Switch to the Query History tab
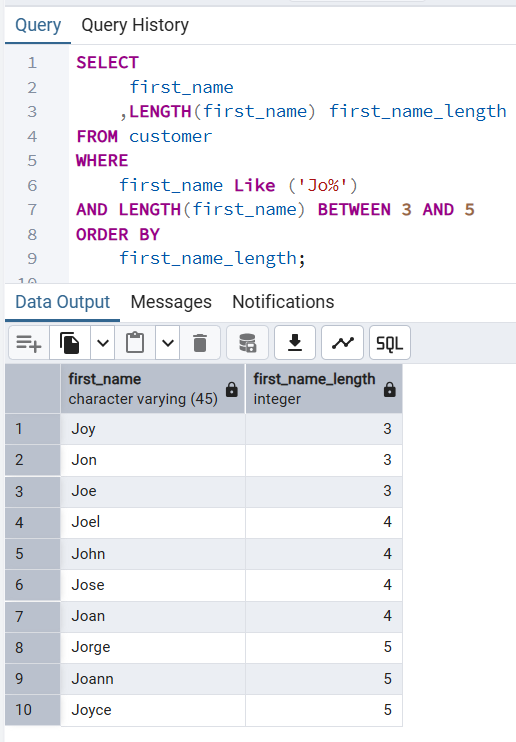 click(135, 25)
